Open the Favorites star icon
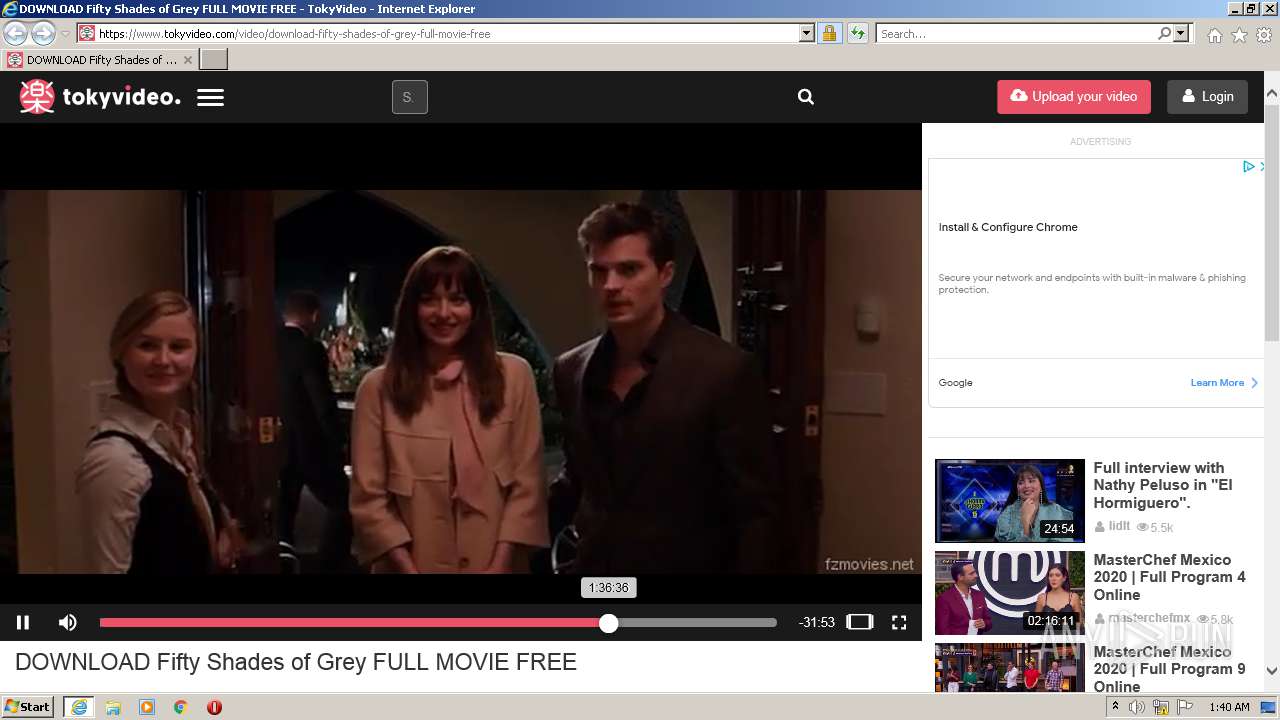Image resolution: width=1280 pixels, height=720 pixels. pos(1239,35)
